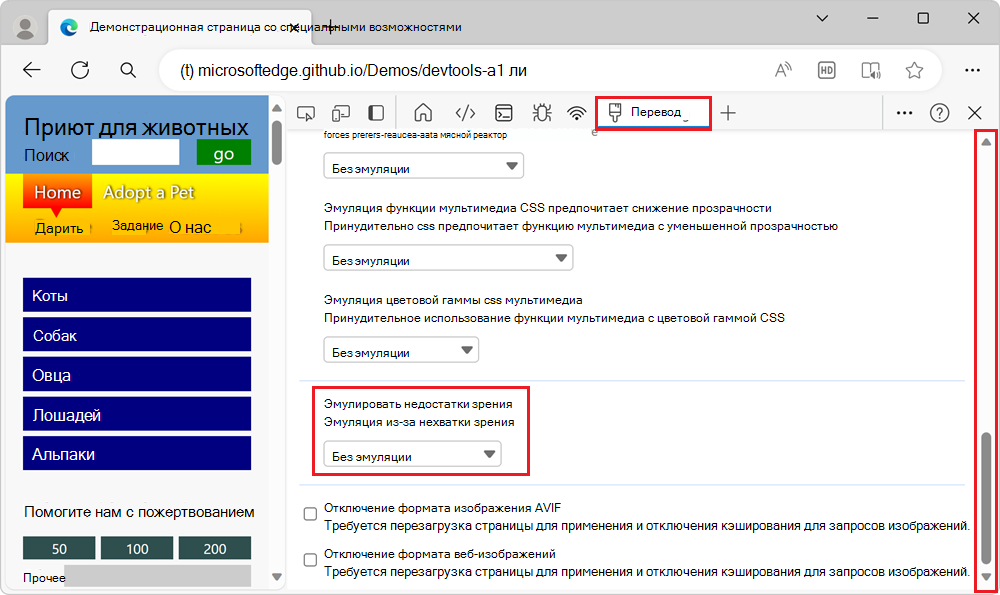
Task: Click Эмулировать недостатки зрения label
Action: pyautogui.click(x=418, y=404)
